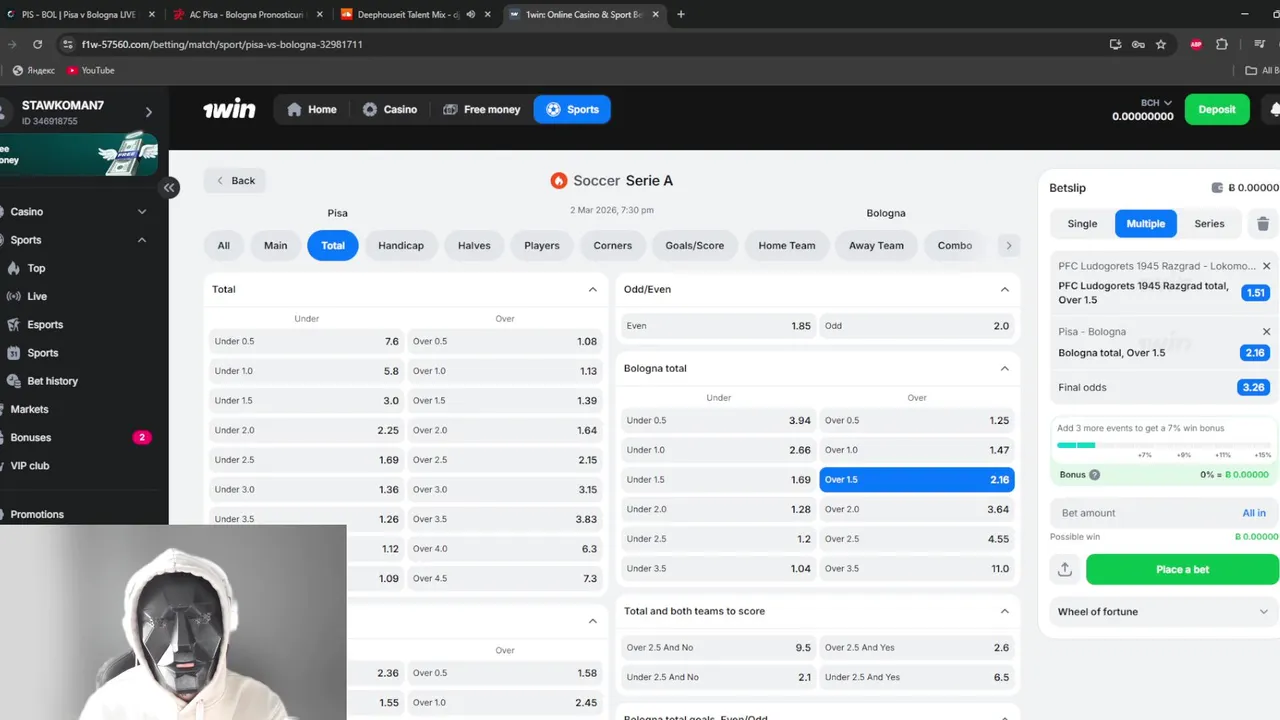Collapse the left sidebar with double-chevron icon

pos(169,187)
